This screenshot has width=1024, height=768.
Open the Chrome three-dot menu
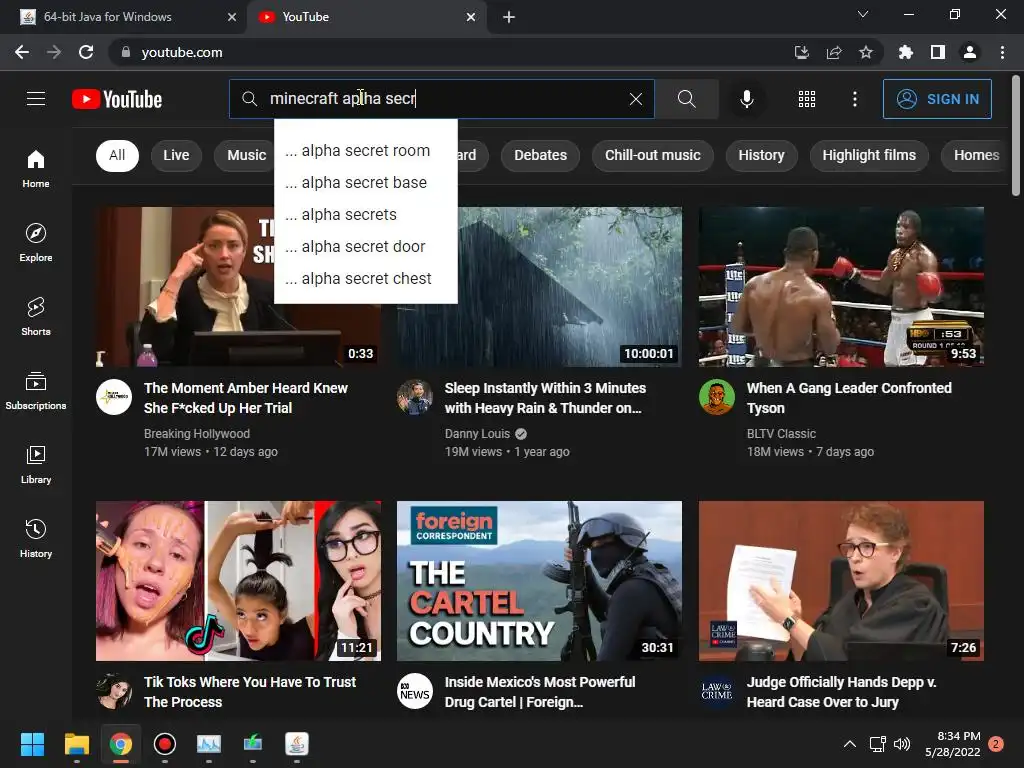coord(1002,52)
